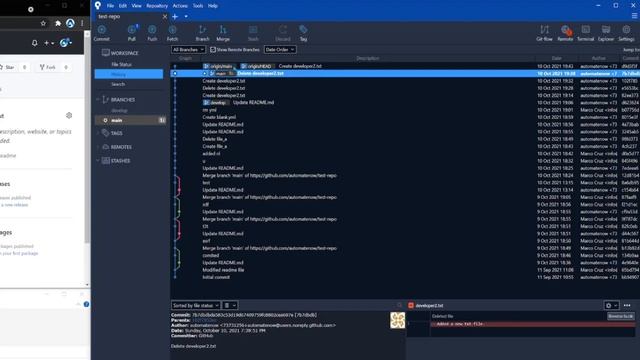Open the list view mode dropdown
This screenshot has height=360, width=640.
pyautogui.click(x=230, y=305)
